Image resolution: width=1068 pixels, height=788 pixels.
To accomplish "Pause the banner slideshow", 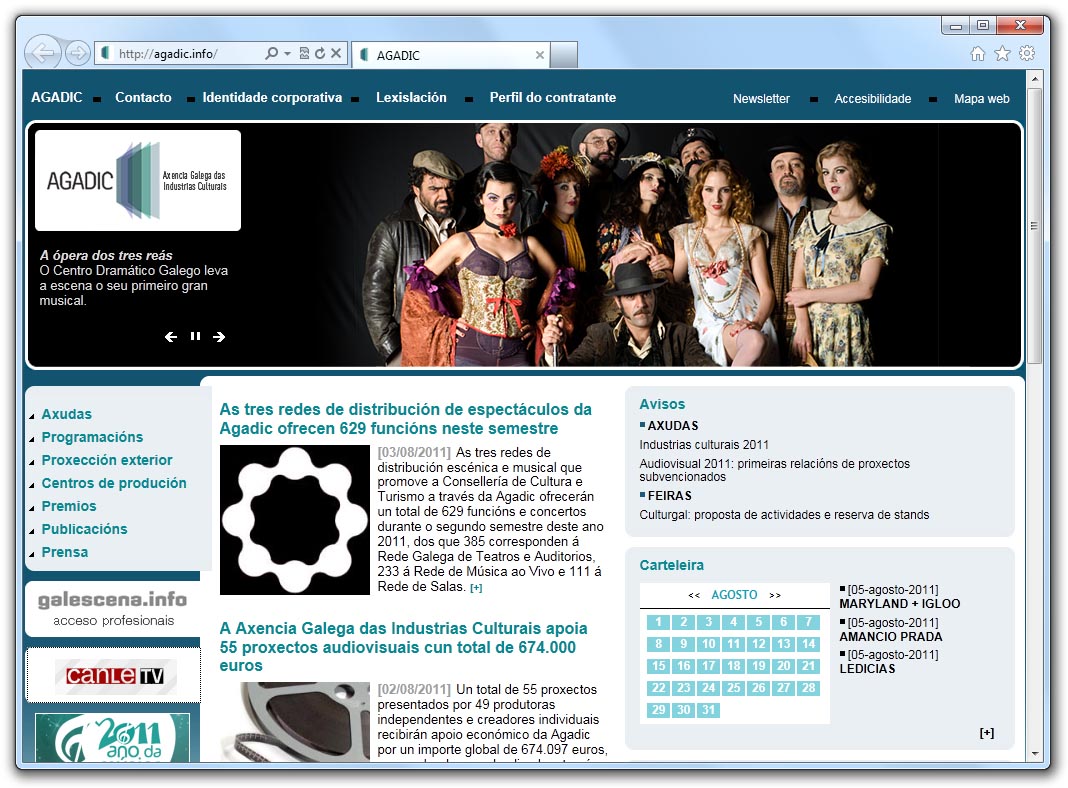I will [195, 336].
